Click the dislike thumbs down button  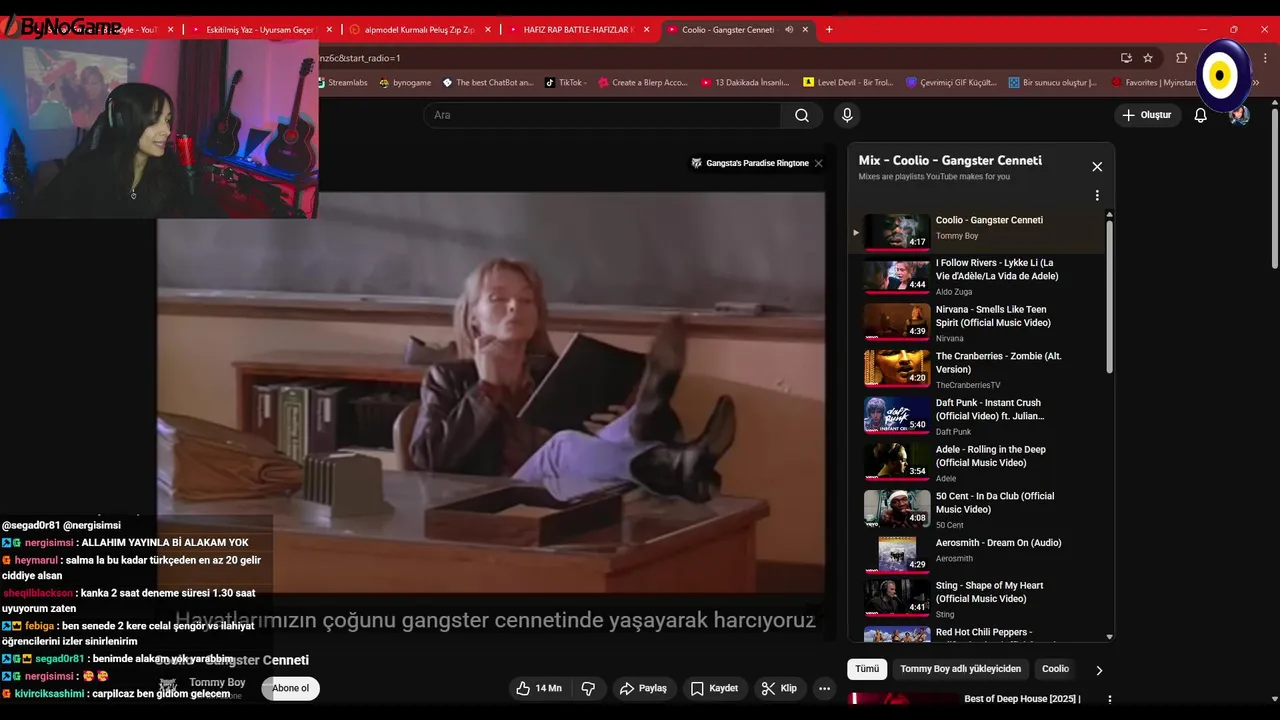point(588,688)
